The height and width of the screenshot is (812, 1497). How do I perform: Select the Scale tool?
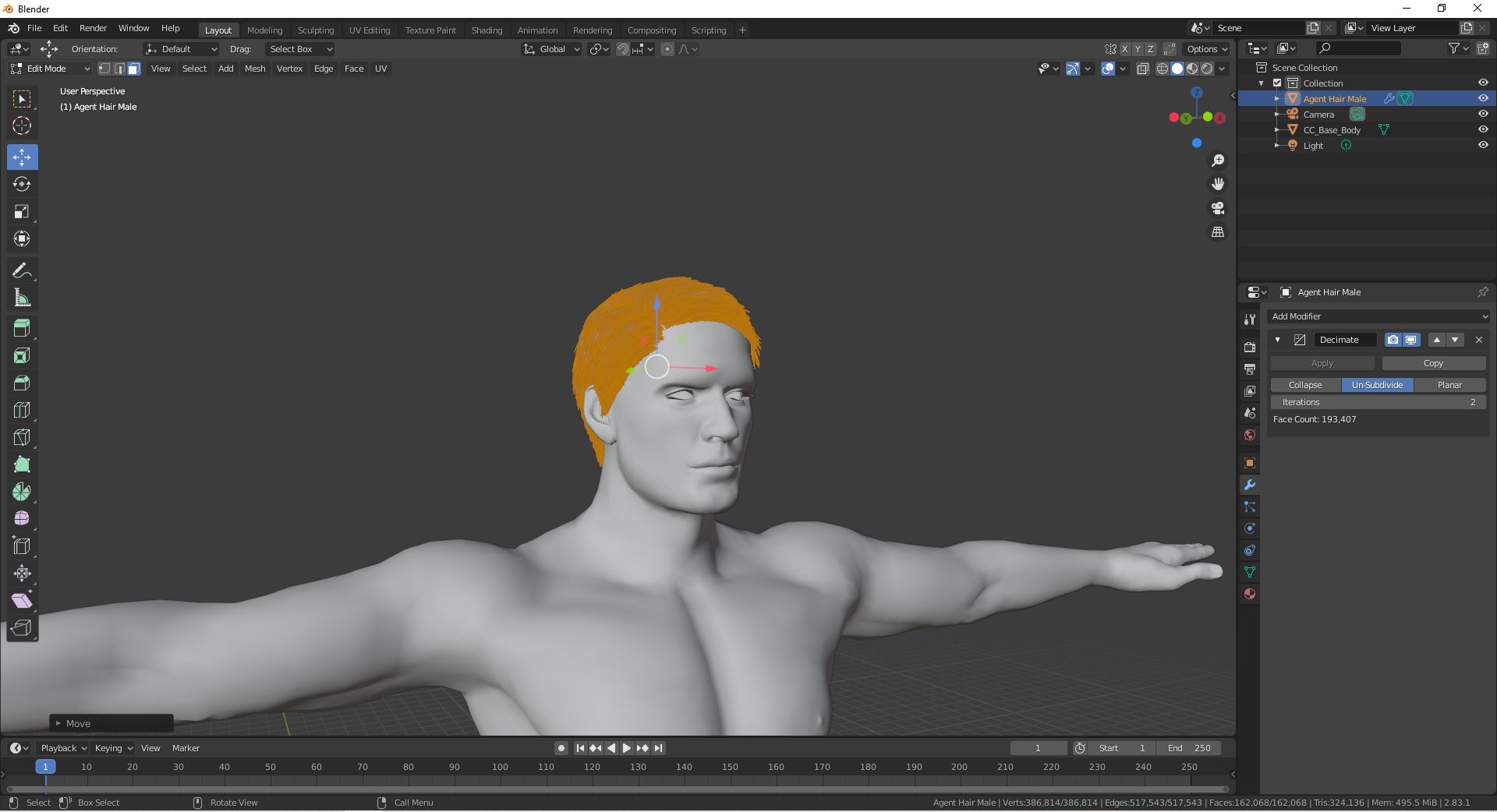tap(22, 211)
